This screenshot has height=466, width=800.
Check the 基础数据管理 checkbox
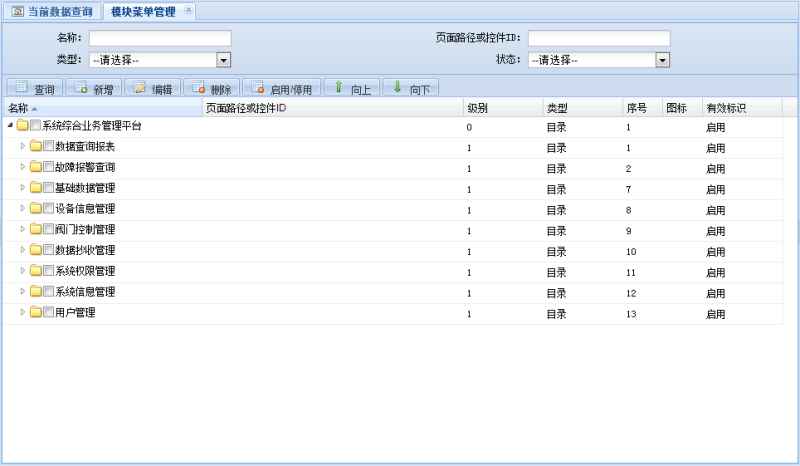pyautogui.click(x=48, y=187)
